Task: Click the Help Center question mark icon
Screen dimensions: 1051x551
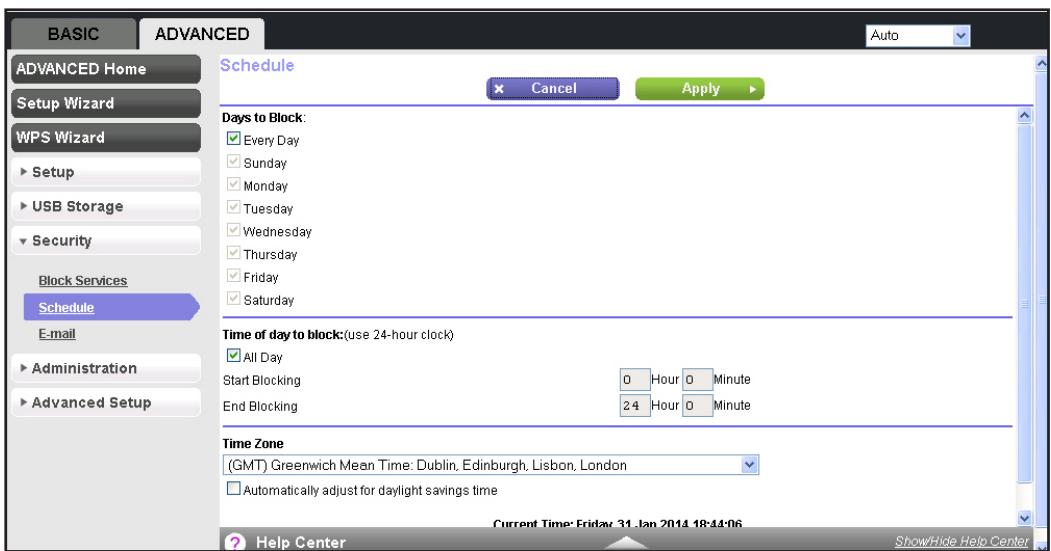Action: tap(235, 542)
